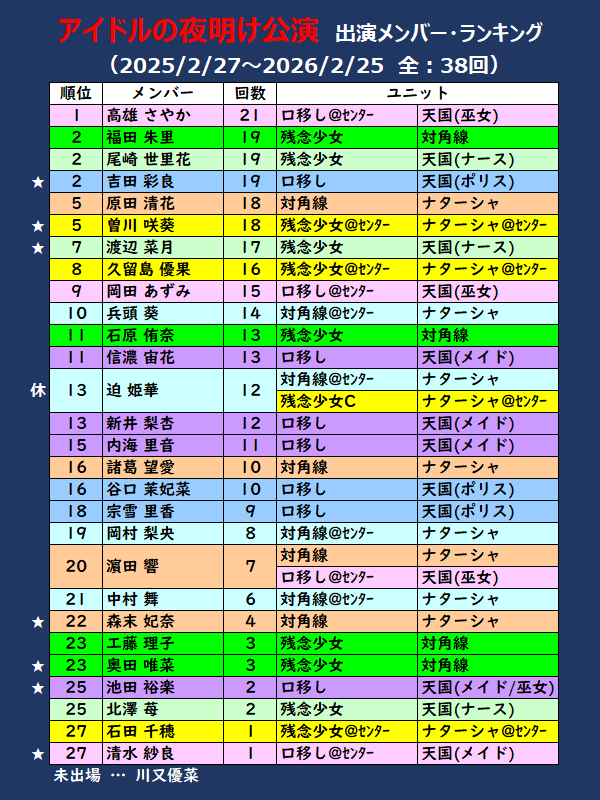The height and width of the screenshot is (800, 600).
Task: Click the count 14 for 兵頭 葵
Action: (x=250, y=313)
